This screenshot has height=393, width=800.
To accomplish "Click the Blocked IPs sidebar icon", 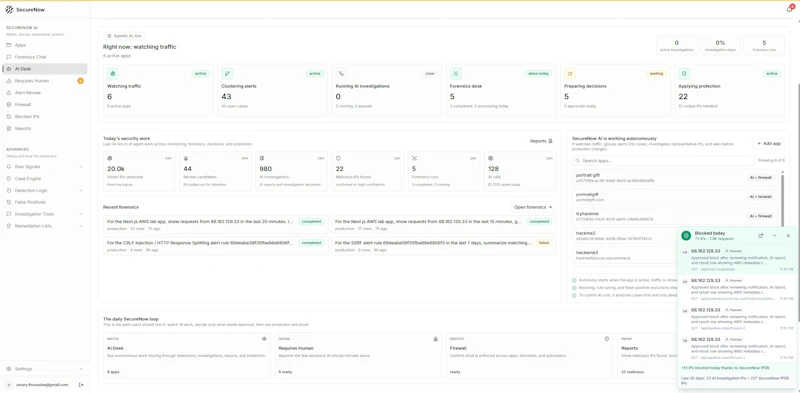I will (9, 116).
